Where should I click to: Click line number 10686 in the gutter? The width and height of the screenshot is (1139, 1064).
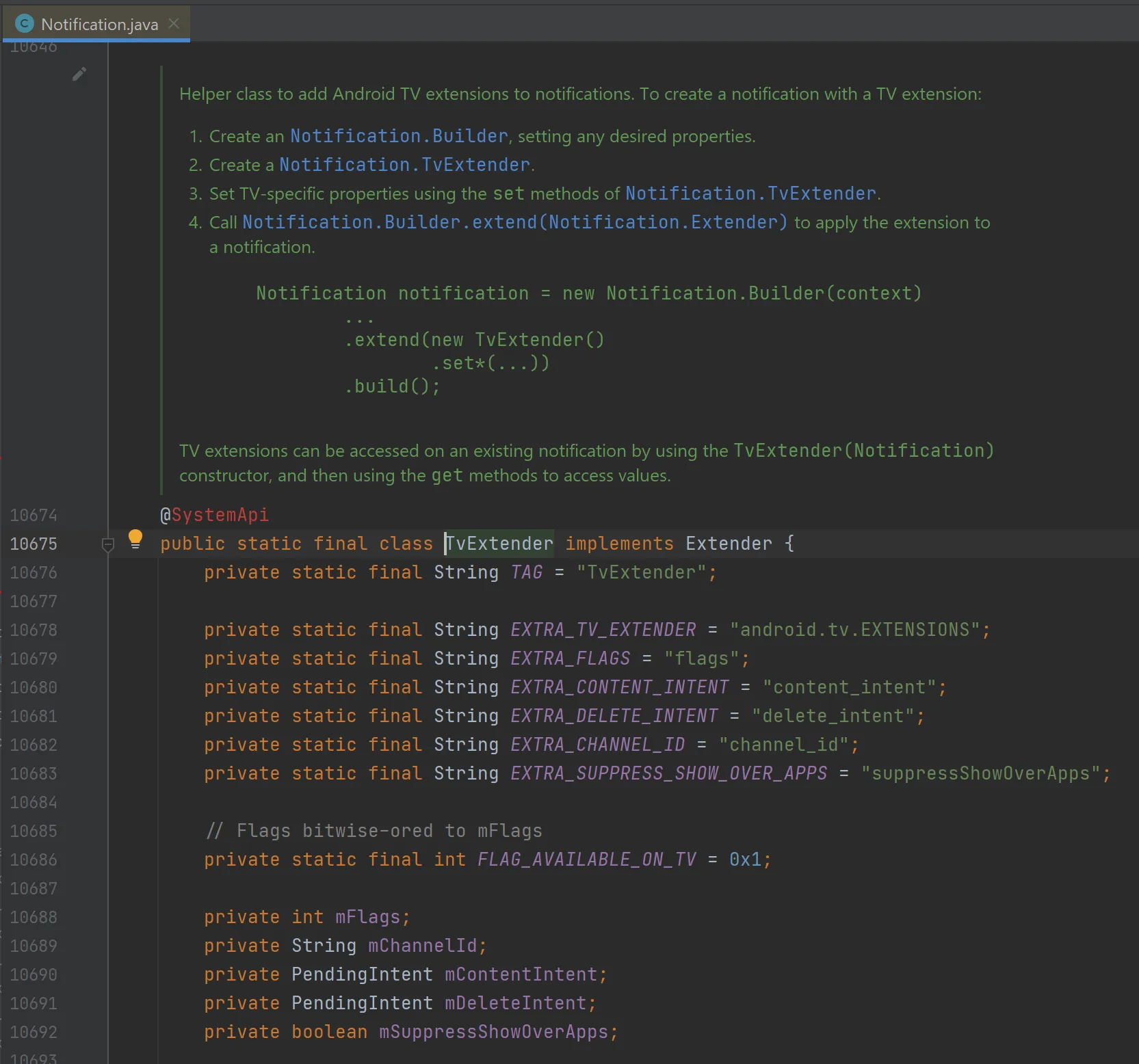click(x=34, y=860)
